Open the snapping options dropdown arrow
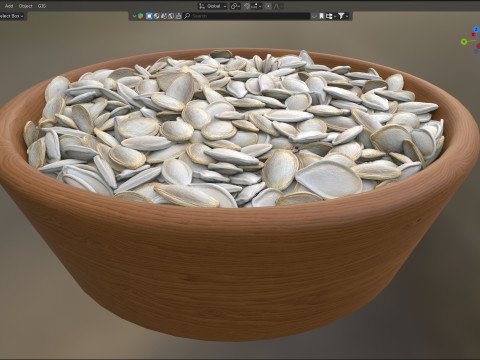This screenshot has width=480, height=360. pos(257,6)
